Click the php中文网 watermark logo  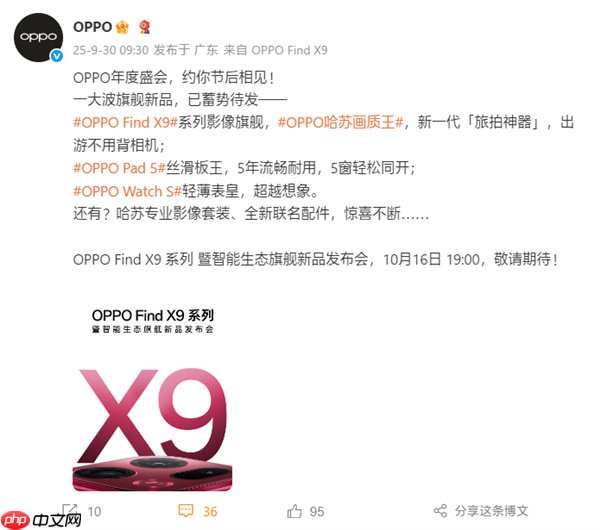pyautogui.click(x=41, y=520)
